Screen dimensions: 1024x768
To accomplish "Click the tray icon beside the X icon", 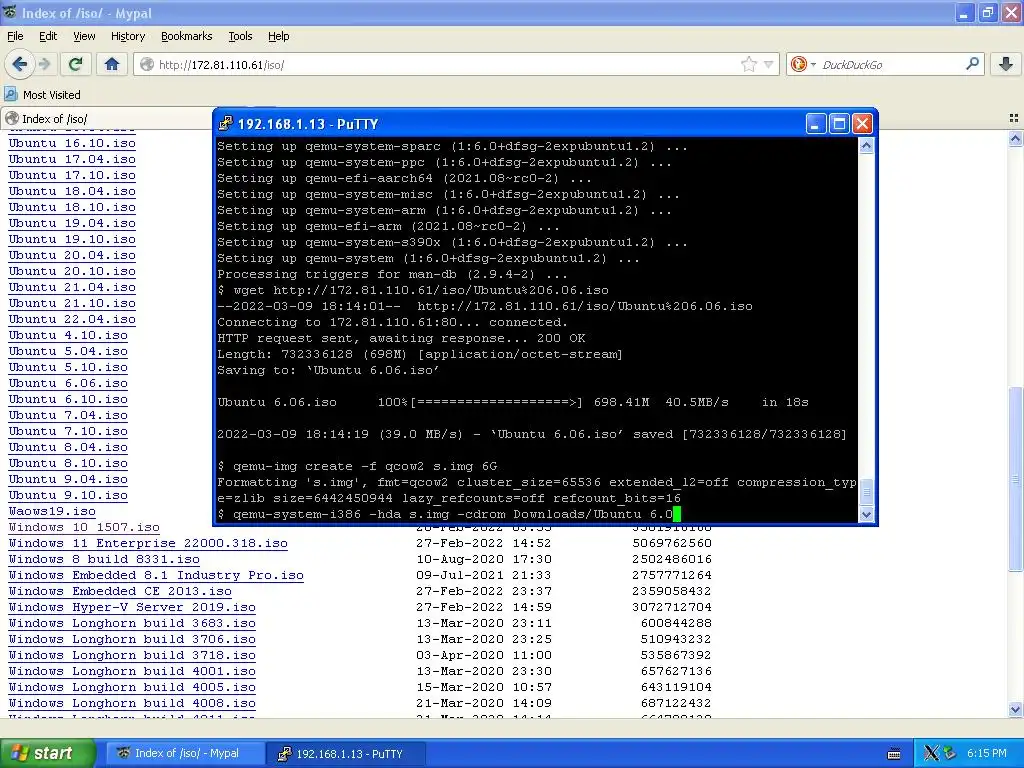I will click(x=949, y=754).
